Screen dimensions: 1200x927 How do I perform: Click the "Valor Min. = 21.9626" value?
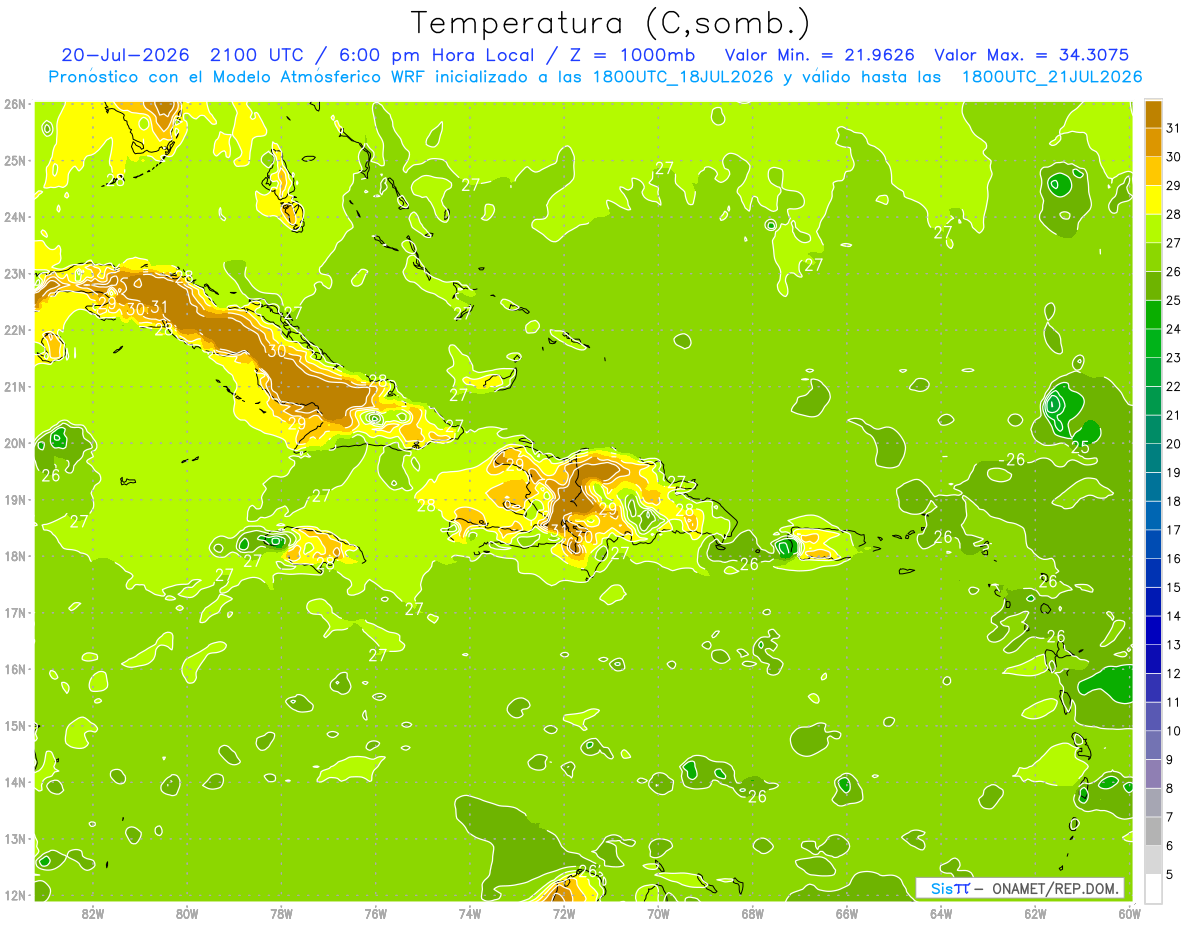point(819,55)
